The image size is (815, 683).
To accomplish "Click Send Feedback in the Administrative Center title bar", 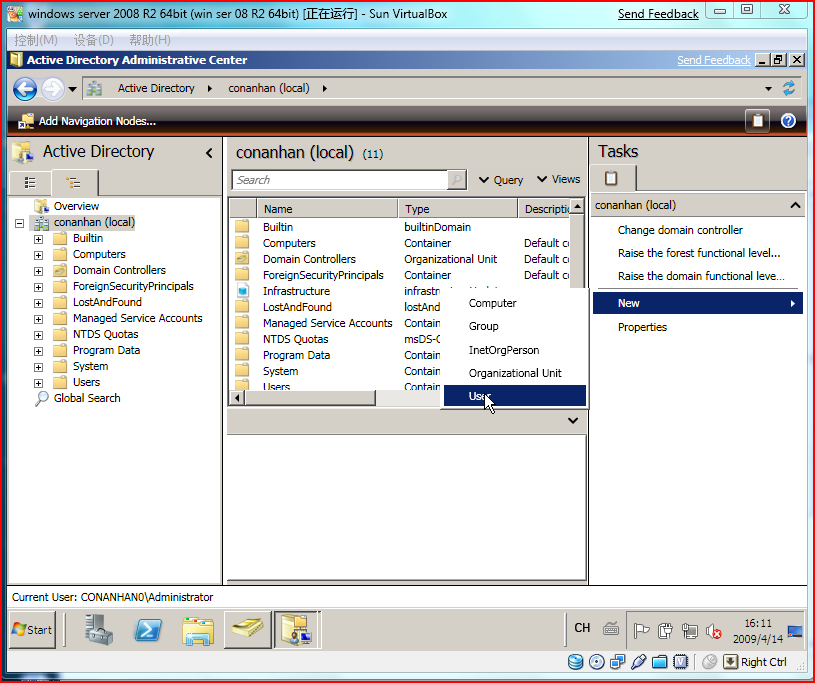I will (714, 60).
